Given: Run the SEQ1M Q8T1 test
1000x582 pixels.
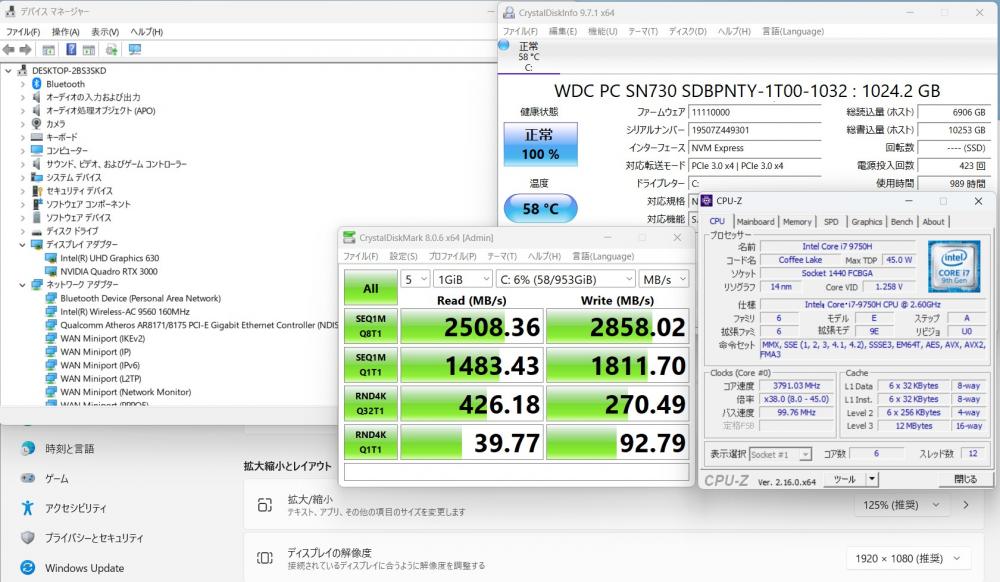Looking at the screenshot, I should (x=371, y=326).
